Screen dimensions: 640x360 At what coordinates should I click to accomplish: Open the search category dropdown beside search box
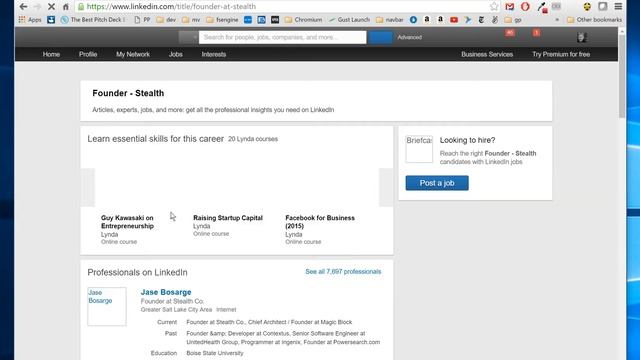point(188,37)
